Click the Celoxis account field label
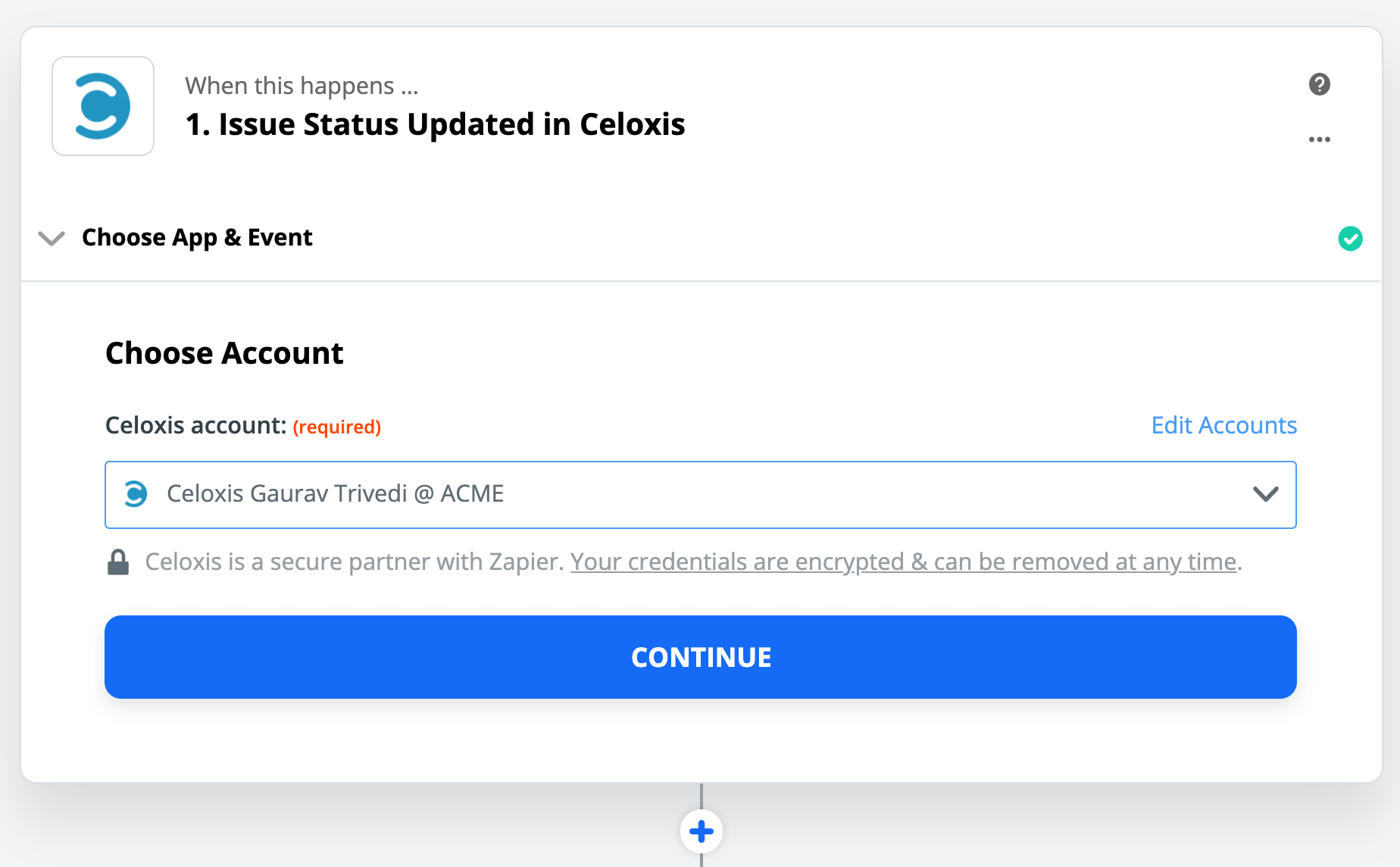The height and width of the screenshot is (867, 1400). (x=195, y=425)
